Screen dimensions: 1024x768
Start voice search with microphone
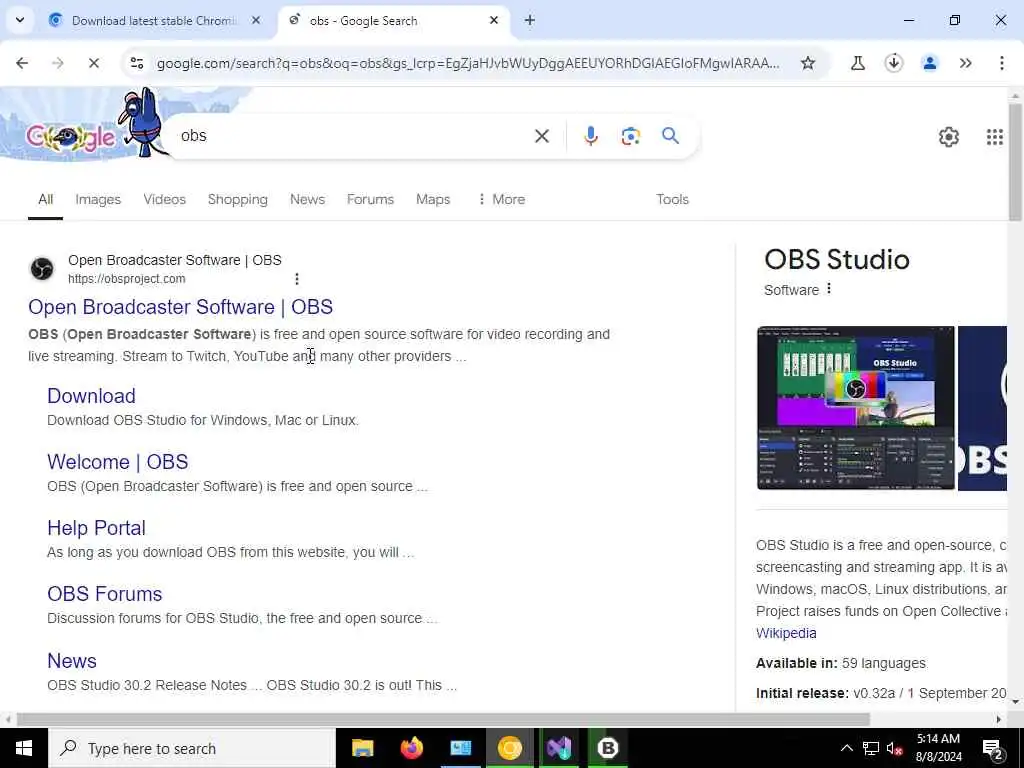click(590, 136)
